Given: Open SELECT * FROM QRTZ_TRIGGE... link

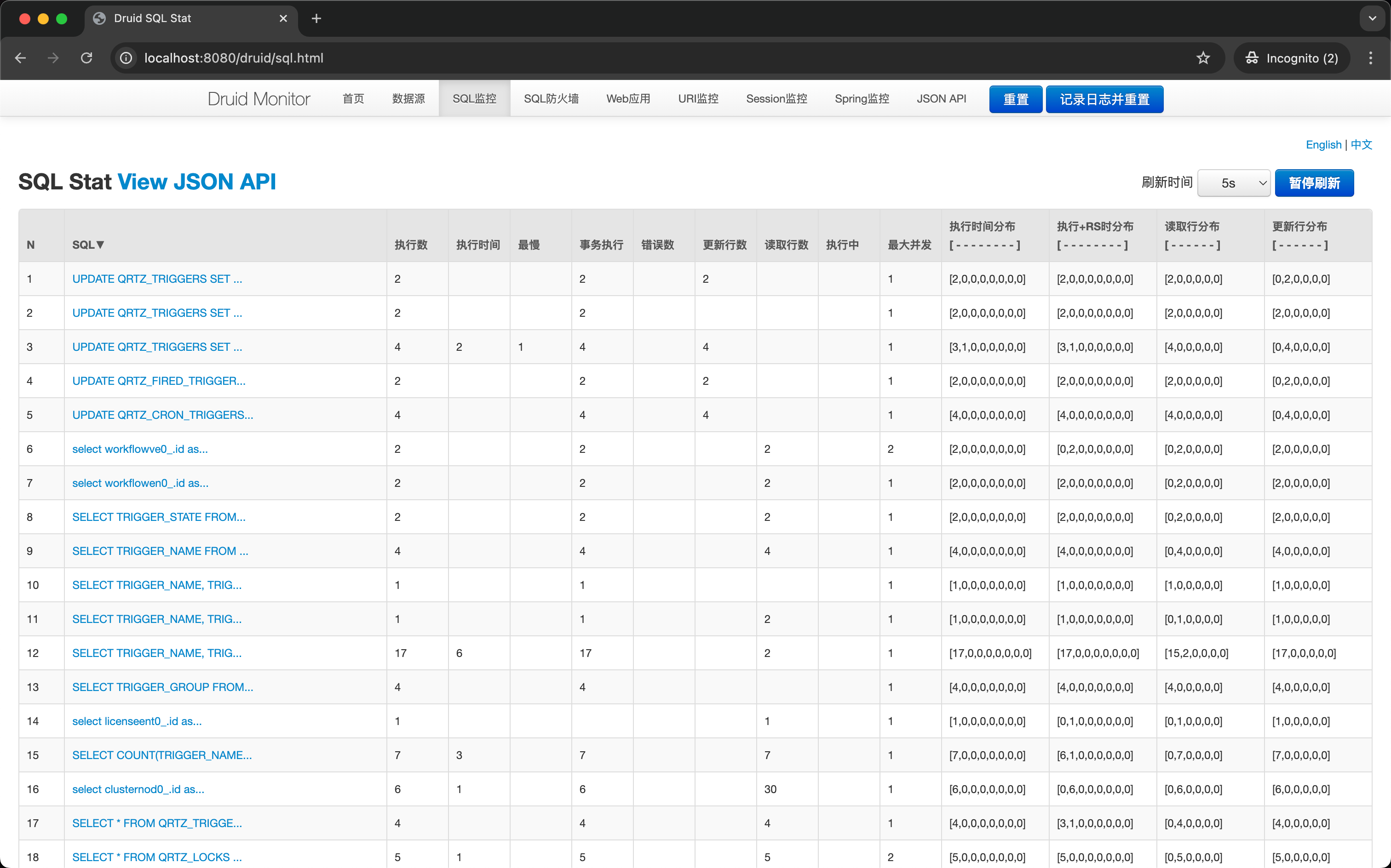Looking at the screenshot, I should pyautogui.click(x=157, y=823).
